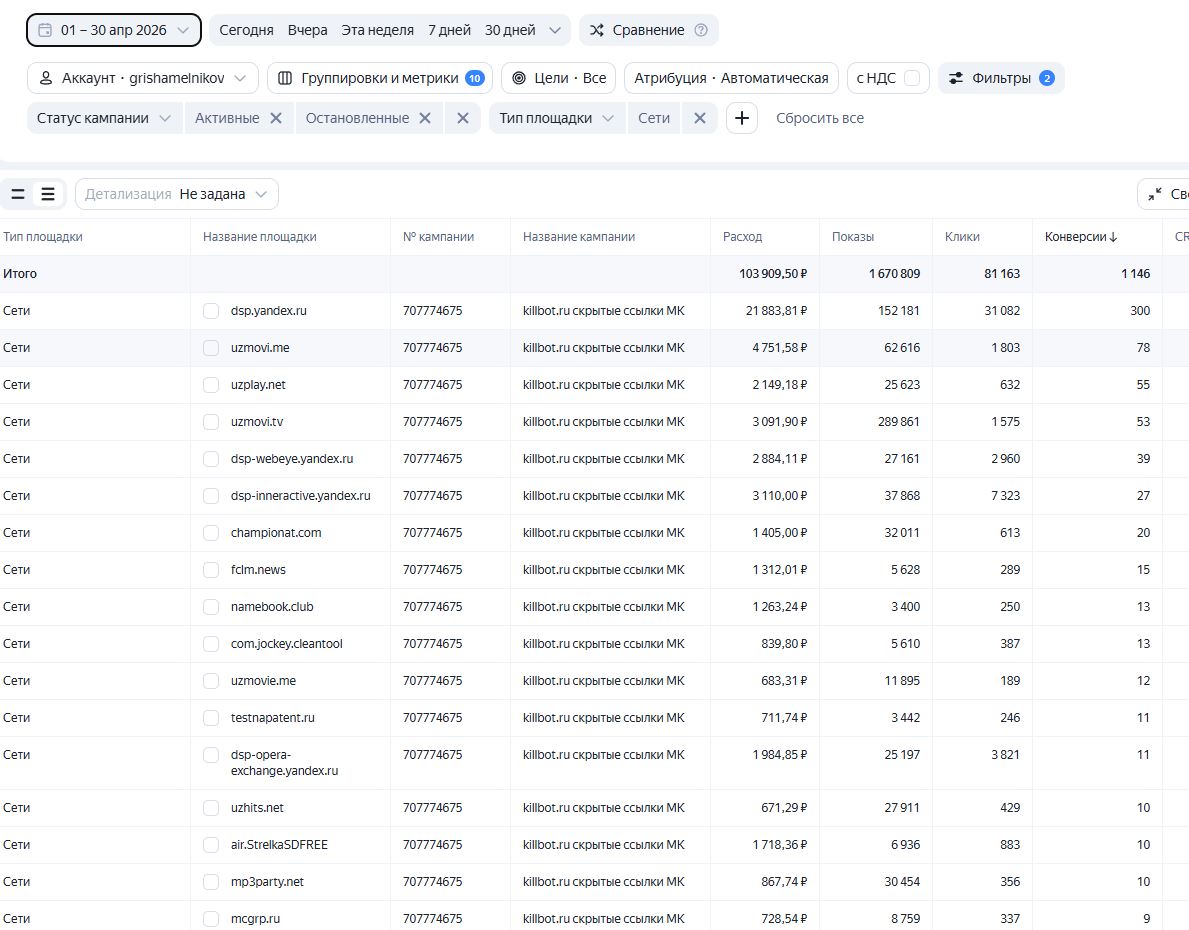This screenshot has height=930, width=1189.
Task: Click the 'Показы' column header
Action: [853, 237]
